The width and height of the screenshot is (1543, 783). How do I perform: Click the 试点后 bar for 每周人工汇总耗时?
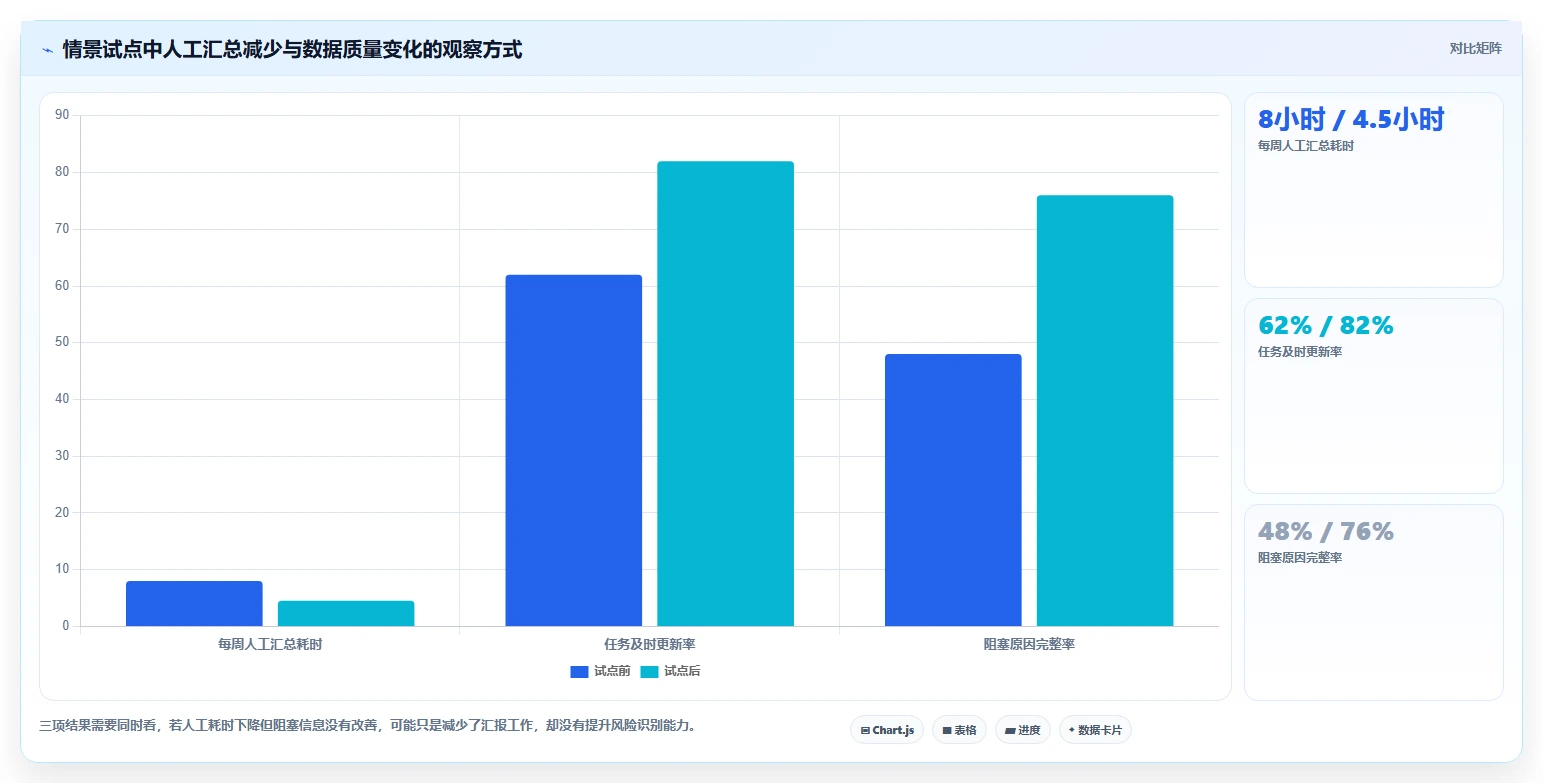pyautogui.click(x=346, y=614)
